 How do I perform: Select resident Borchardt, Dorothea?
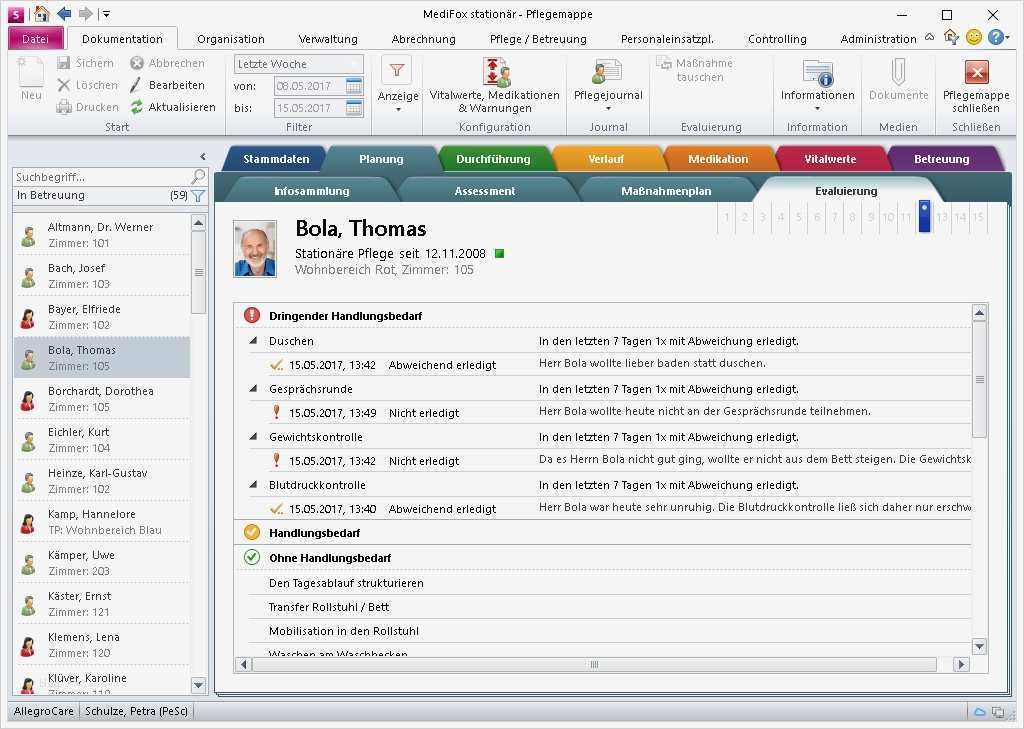click(x=102, y=398)
